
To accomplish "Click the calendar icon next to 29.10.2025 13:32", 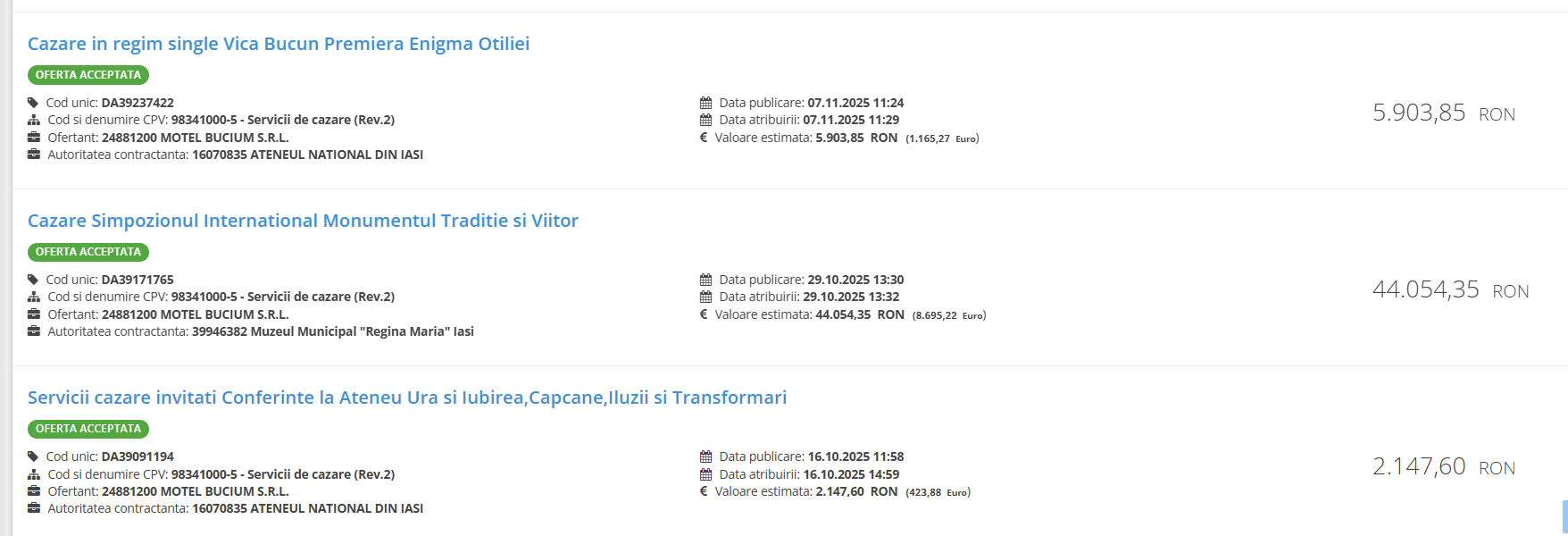I will coord(705,297).
